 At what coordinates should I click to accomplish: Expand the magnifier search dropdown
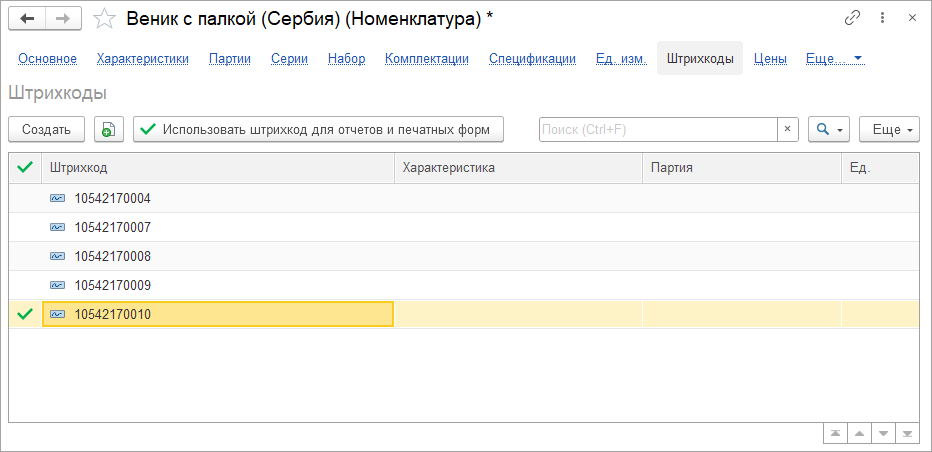(829, 129)
